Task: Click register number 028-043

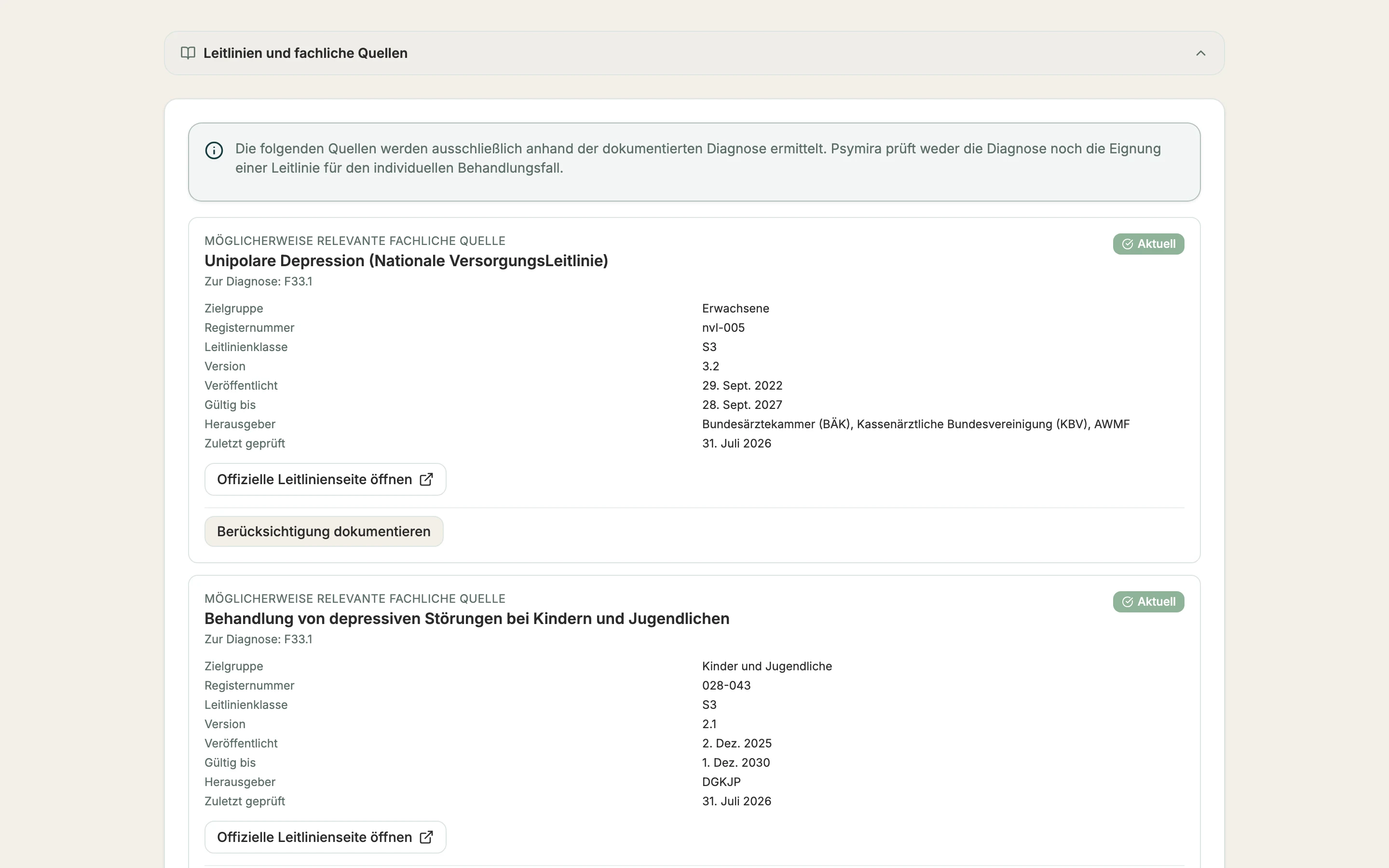Action: tap(726, 685)
